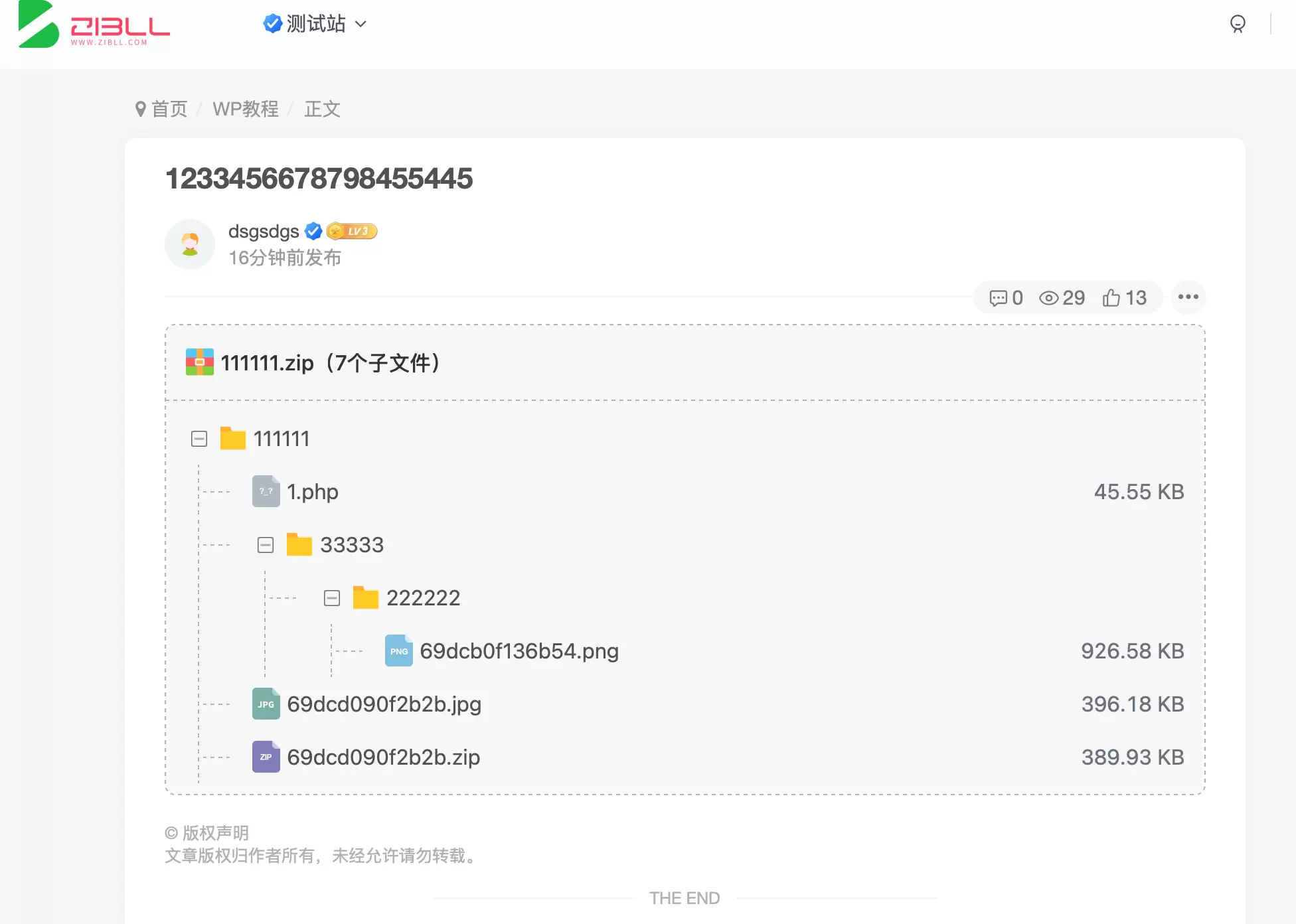Viewport: 1296px width, 924px height.
Task: Open the three-dot more options menu
Action: point(1188,297)
